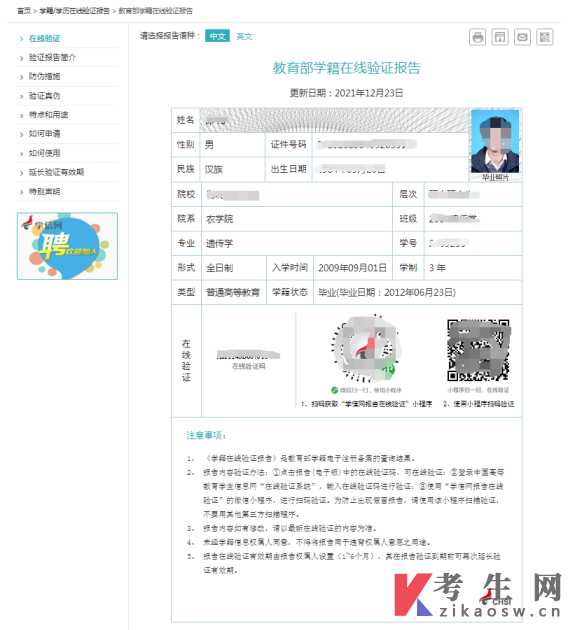Click the 请选择报告语种 label
The height and width of the screenshot is (630, 576).
170,36
